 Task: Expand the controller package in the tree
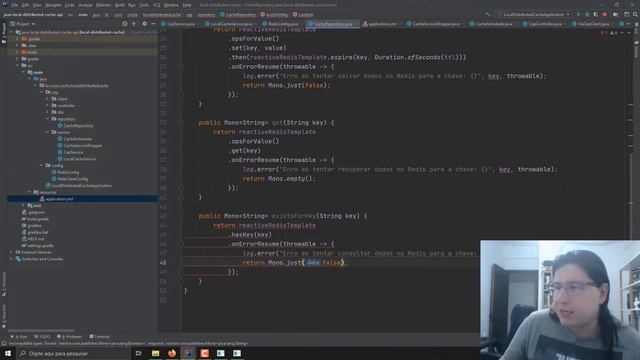47,105
